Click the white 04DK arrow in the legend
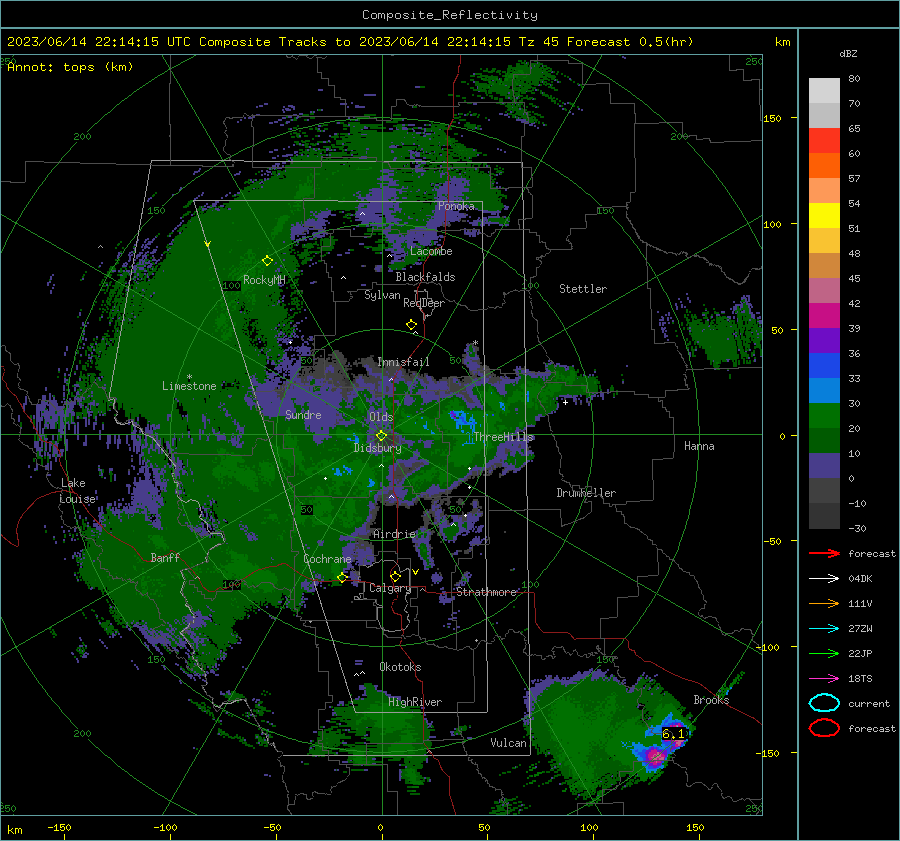The width and height of the screenshot is (900, 841). [824, 579]
